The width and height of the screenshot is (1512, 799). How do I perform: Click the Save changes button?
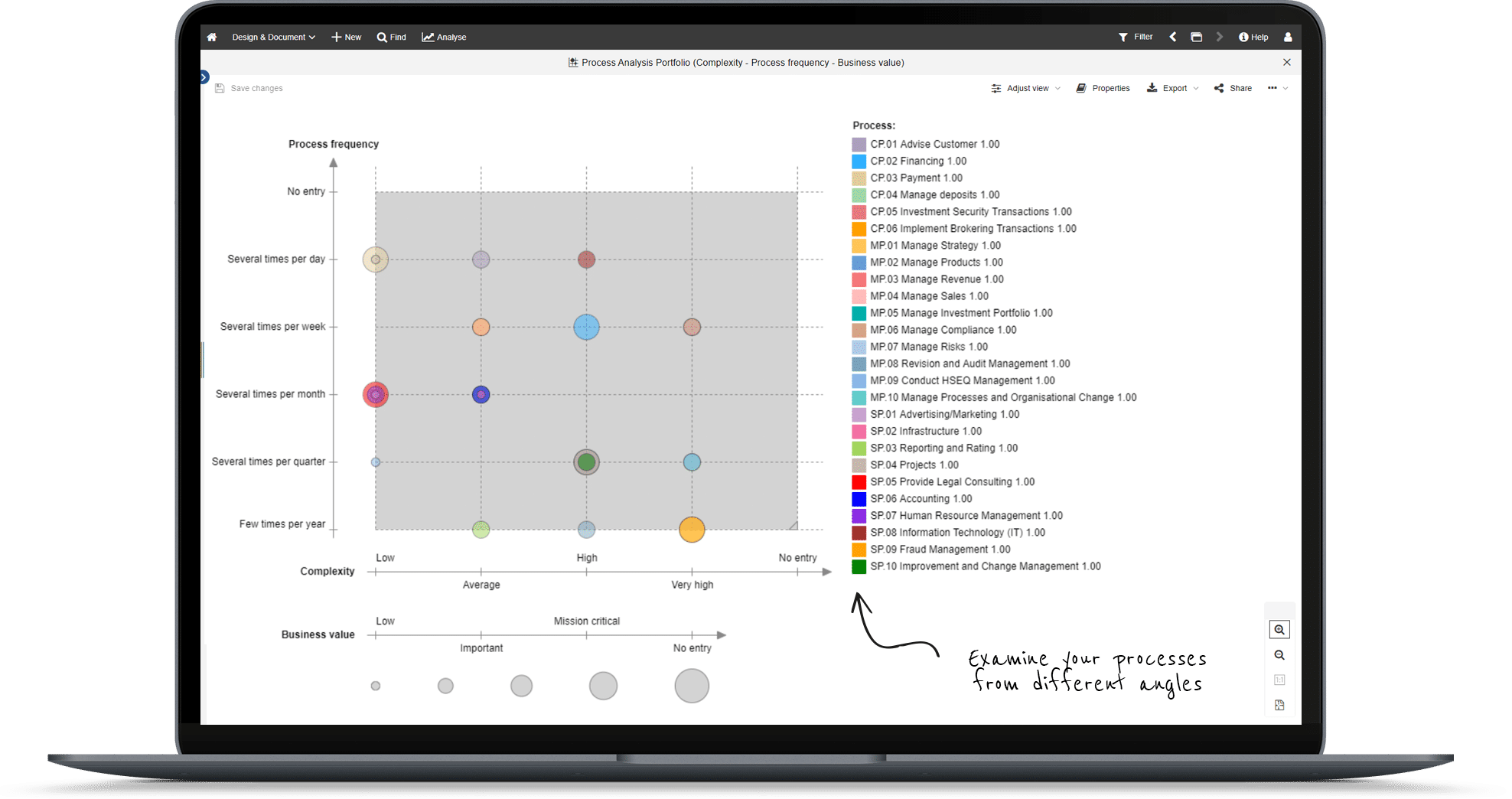click(249, 88)
